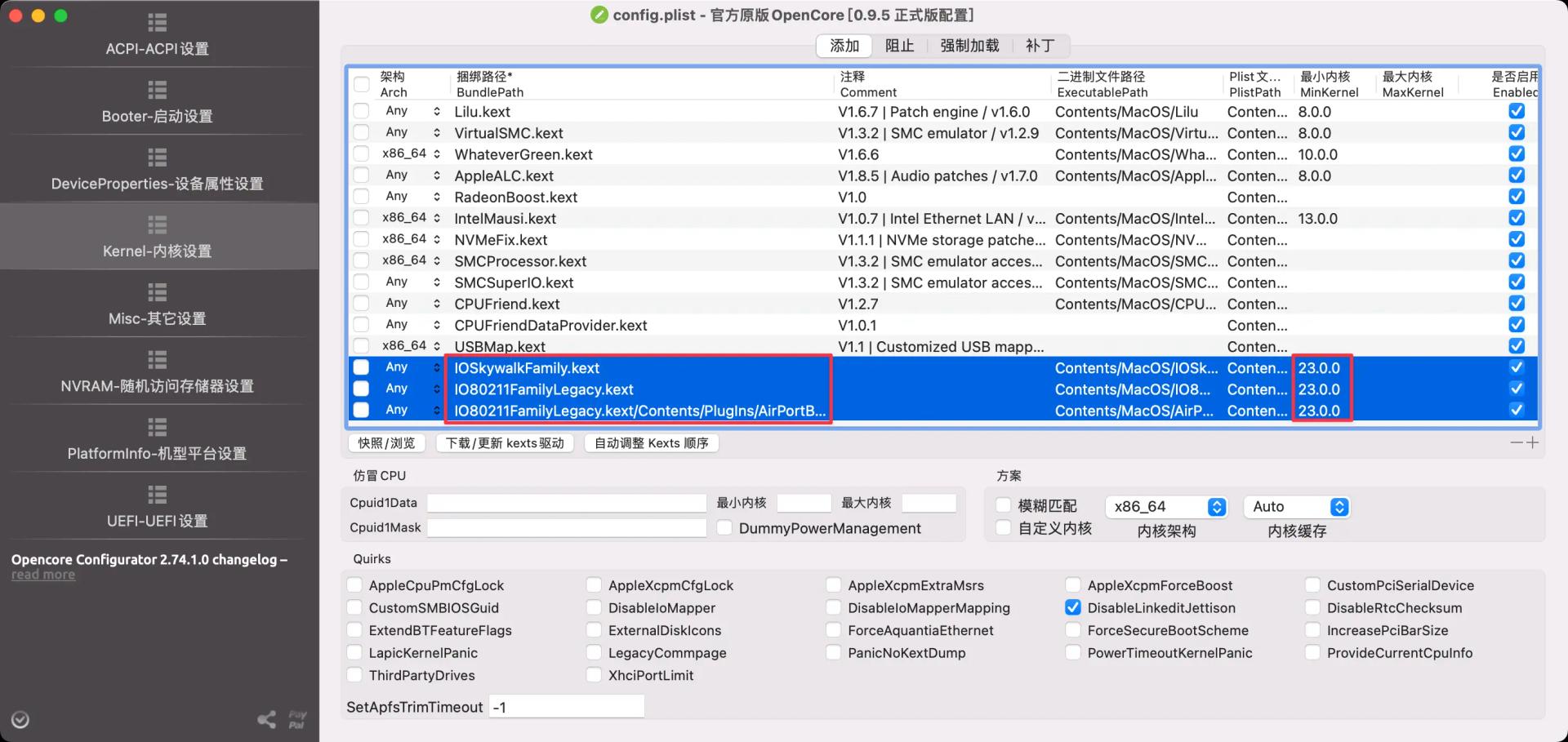
Task: Toggle the row checkbox for SMCProcessor.kext
Action: coord(361,260)
